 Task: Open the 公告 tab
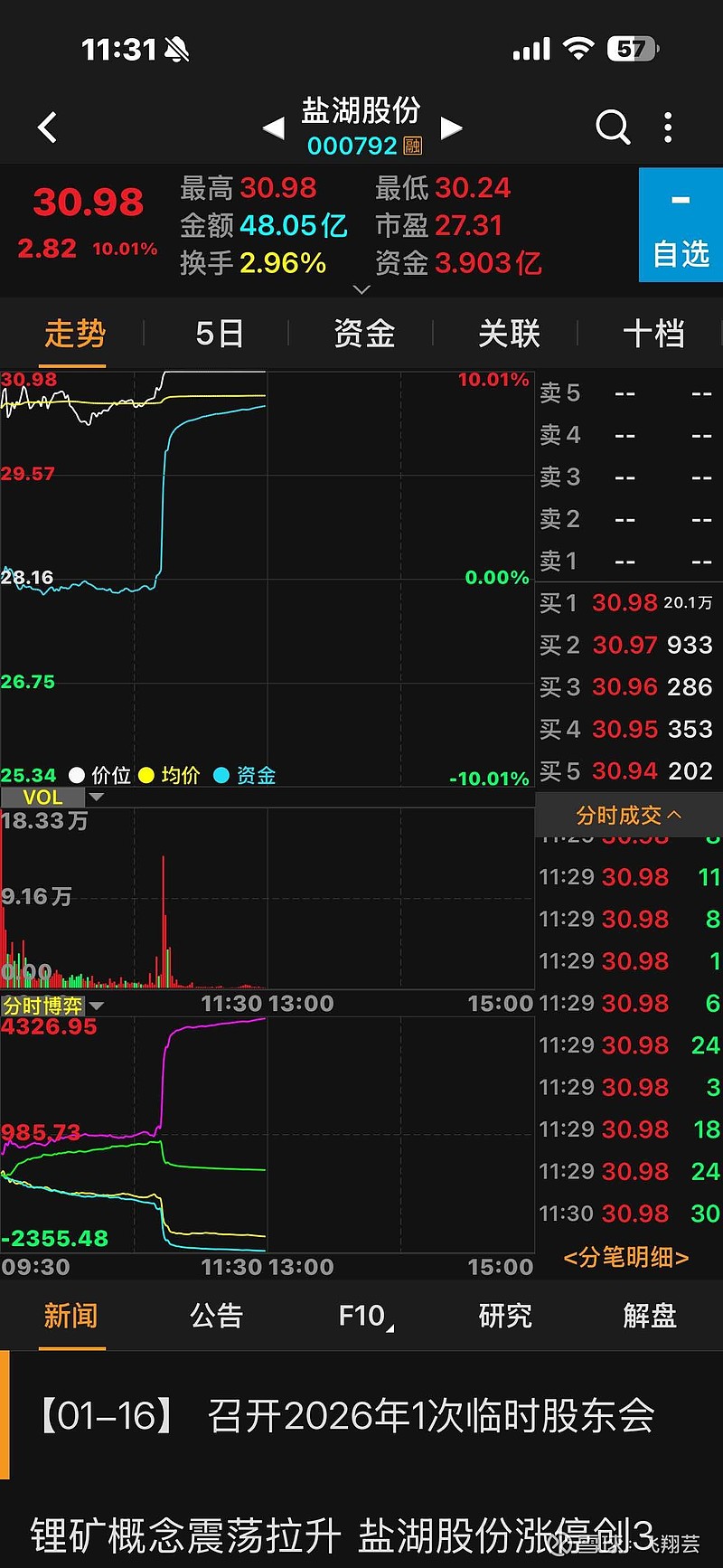(217, 1316)
